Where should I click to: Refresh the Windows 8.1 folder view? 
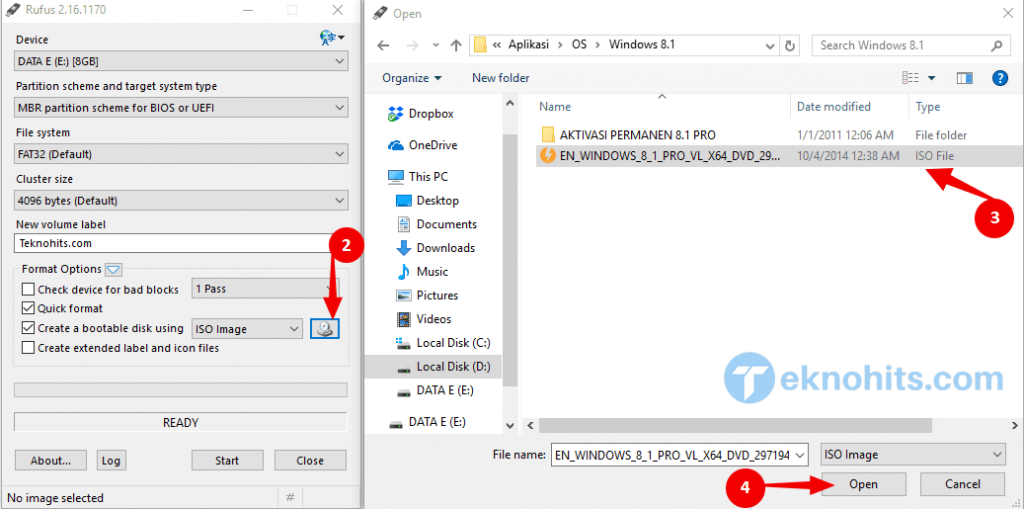790,46
